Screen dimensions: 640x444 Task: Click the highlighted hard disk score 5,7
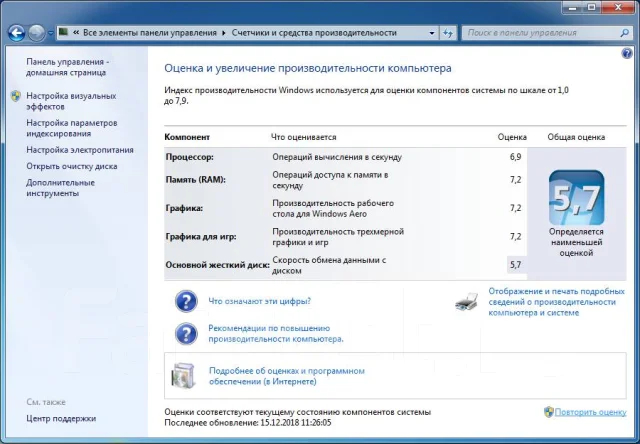click(516, 265)
